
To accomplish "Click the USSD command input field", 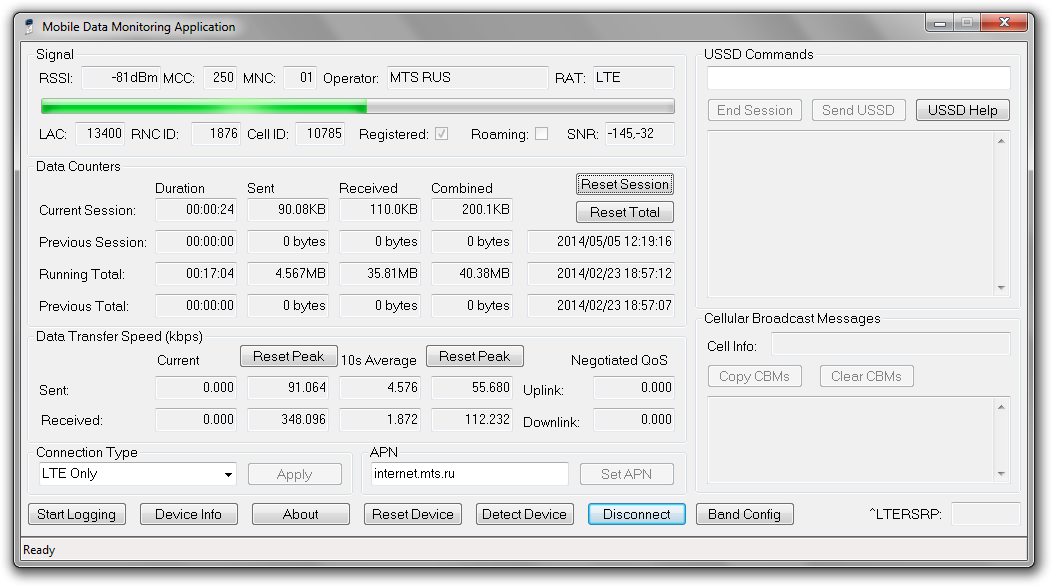I will [x=858, y=78].
